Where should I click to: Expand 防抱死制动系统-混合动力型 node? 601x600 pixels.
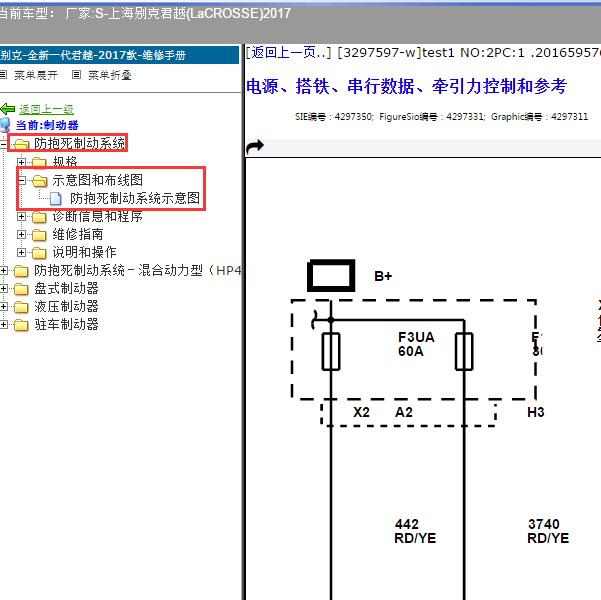point(3,271)
